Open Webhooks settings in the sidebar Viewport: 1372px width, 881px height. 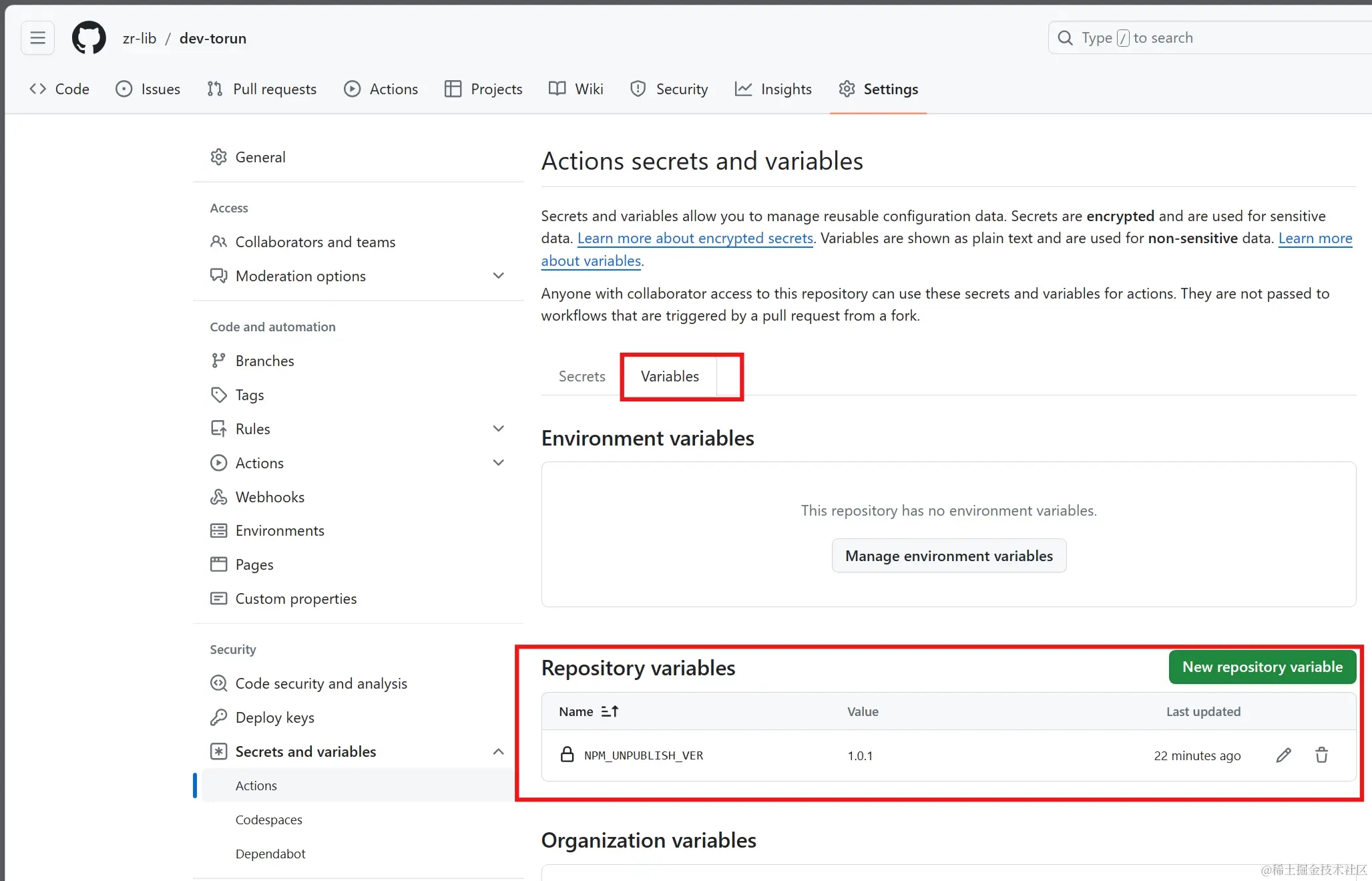coord(270,497)
